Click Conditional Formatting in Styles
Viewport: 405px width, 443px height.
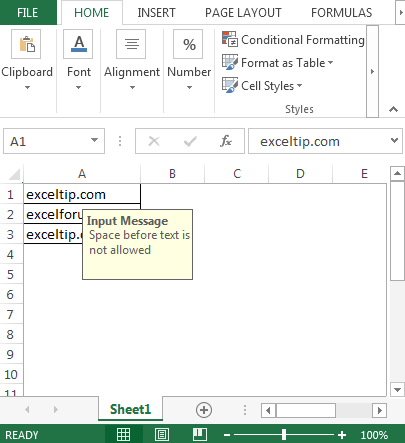293,40
